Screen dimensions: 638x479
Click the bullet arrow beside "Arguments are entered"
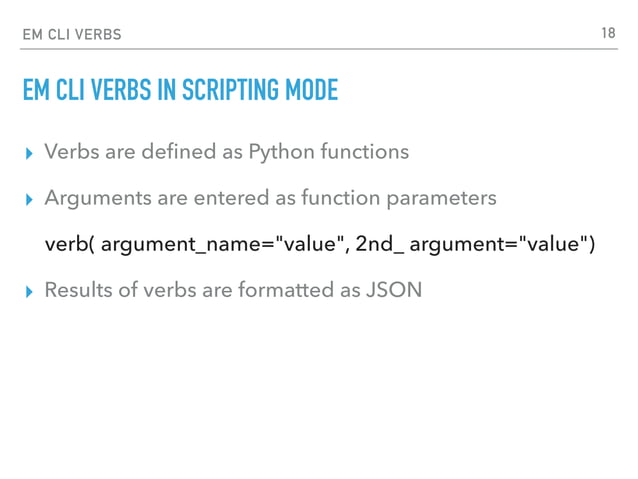(x=29, y=199)
